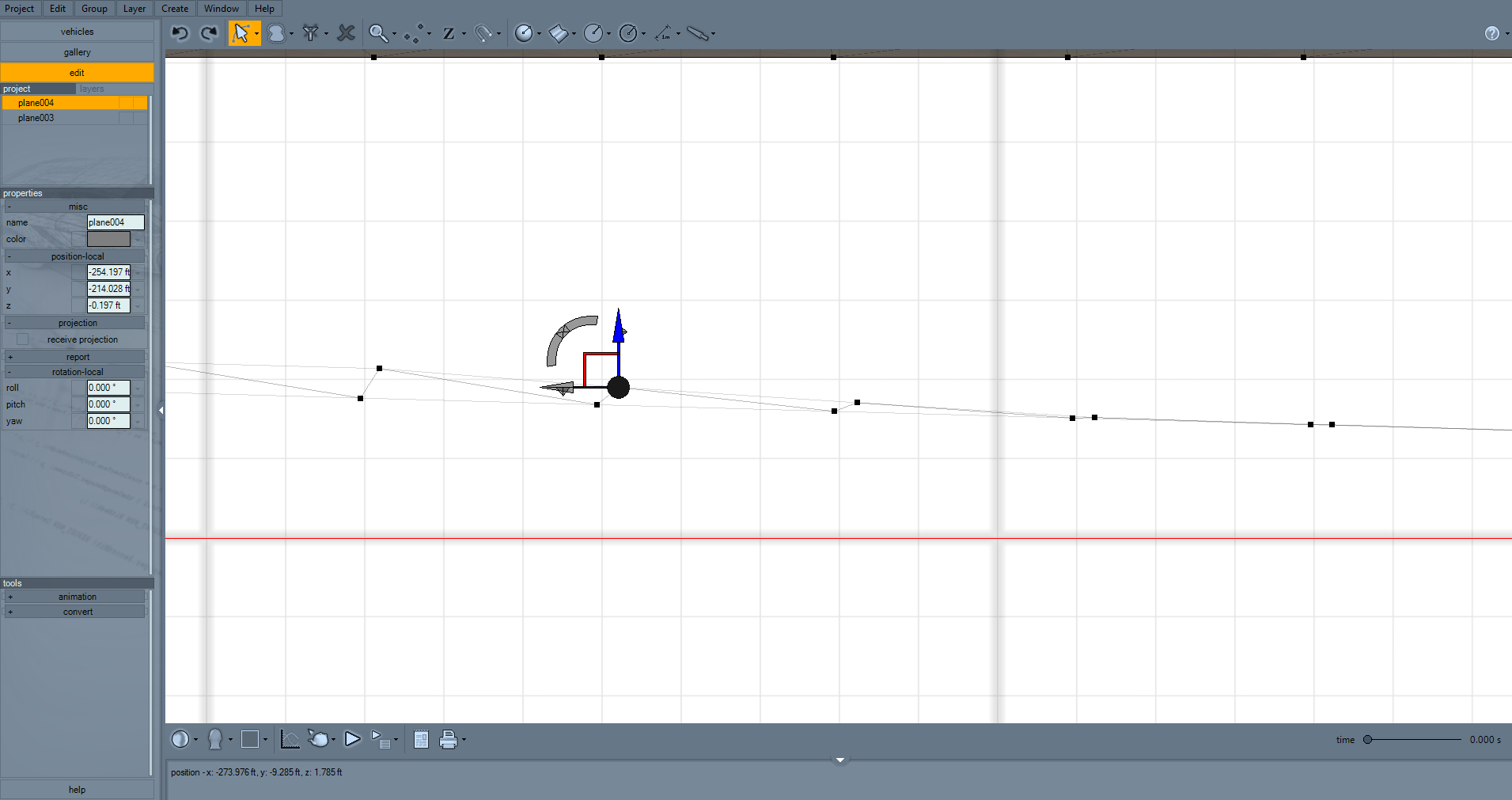This screenshot has height=800, width=1512.
Task: Click the head-shaped view icon
Action: point(214,739)
